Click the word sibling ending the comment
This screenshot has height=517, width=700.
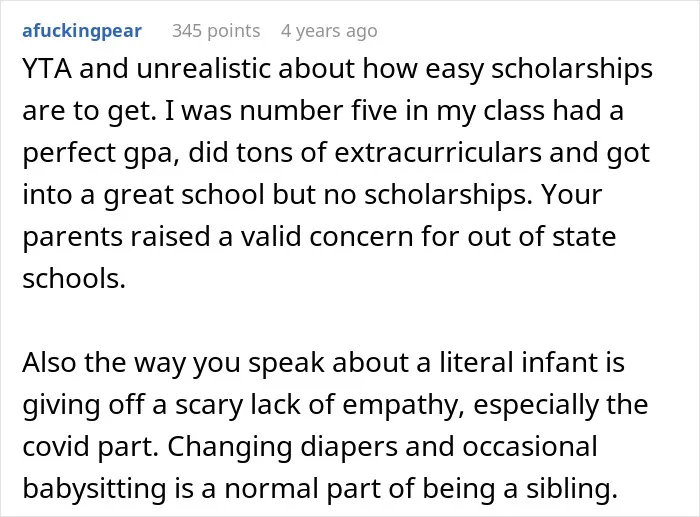click(571, 489)
